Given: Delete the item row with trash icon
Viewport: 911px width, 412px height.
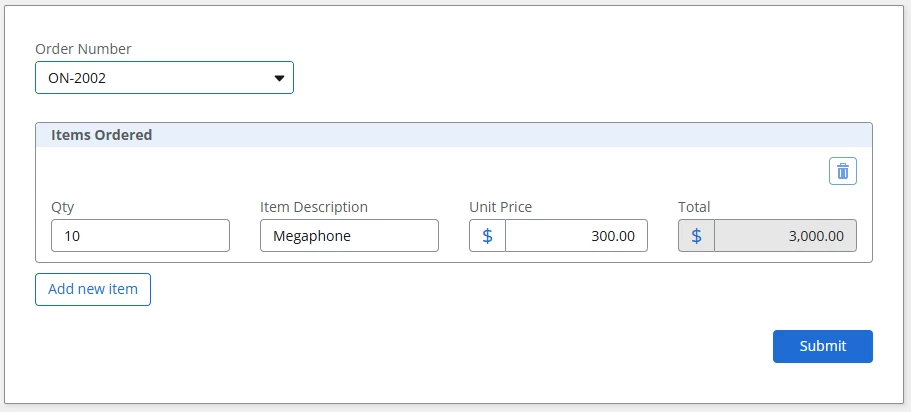Looking at the screenshot, I should point(843,171).
